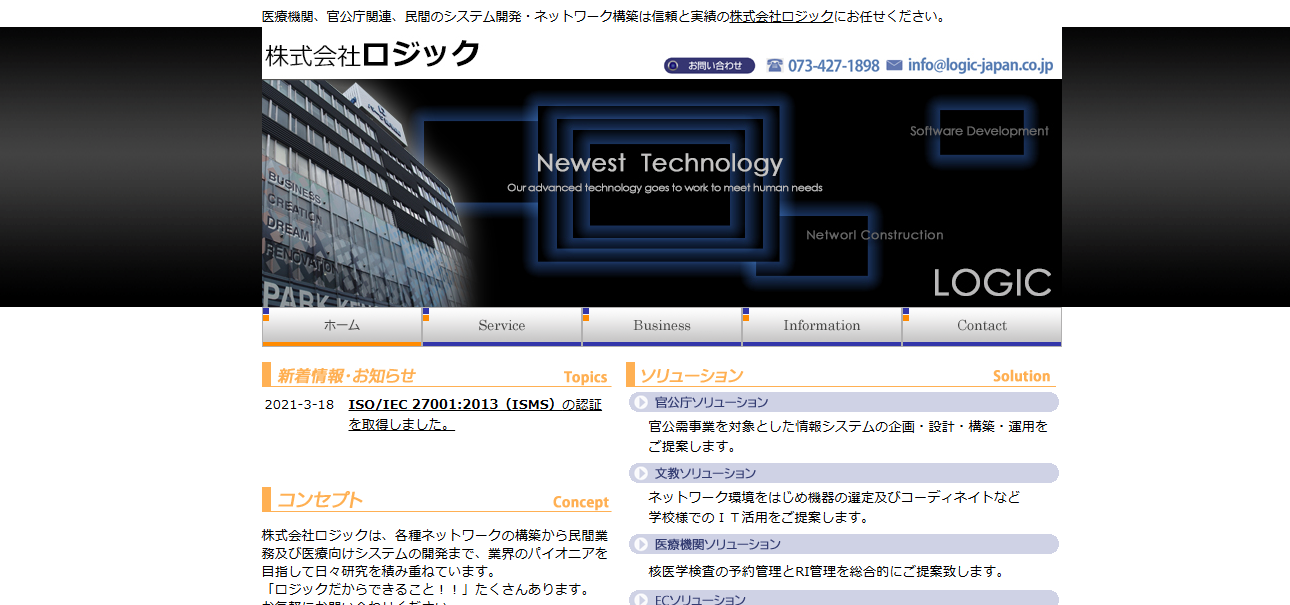This screenshot has height=605, width=1290.
Task: Go to the Business navigation tab
Action: [662, 326]
